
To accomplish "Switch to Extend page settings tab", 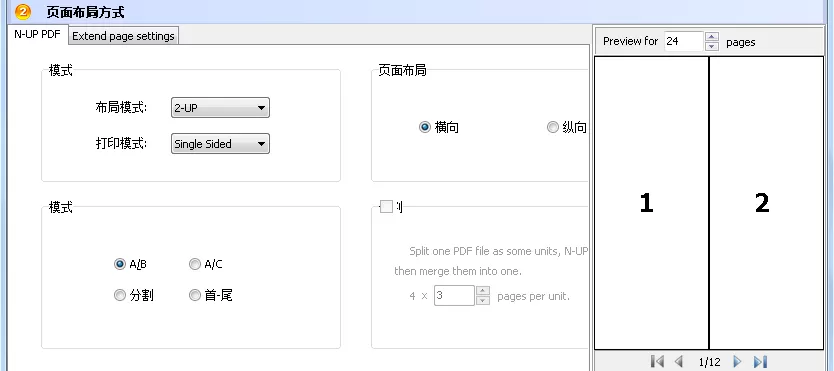I will (123, 36).
